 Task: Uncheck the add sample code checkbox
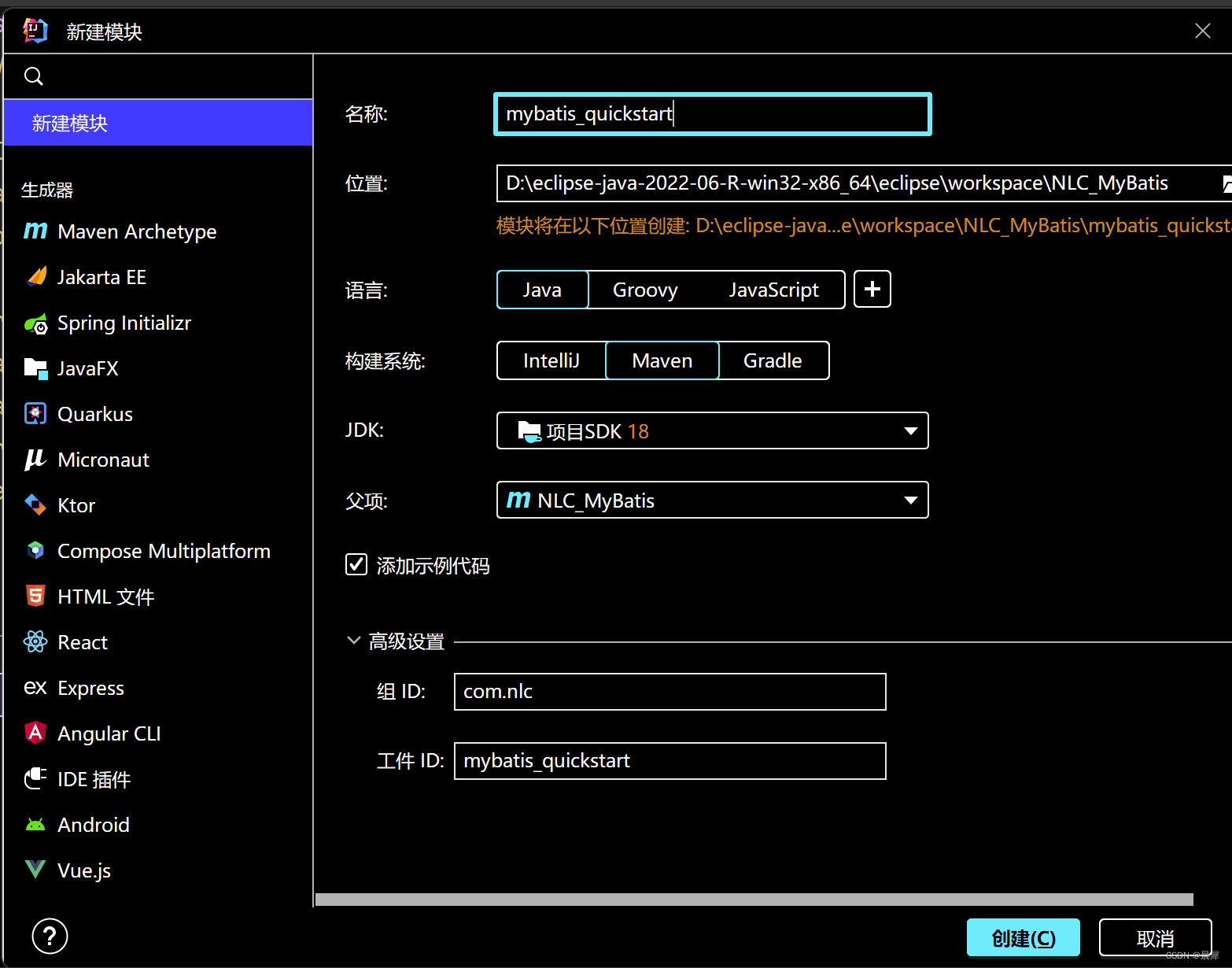(x=356, y=564)
